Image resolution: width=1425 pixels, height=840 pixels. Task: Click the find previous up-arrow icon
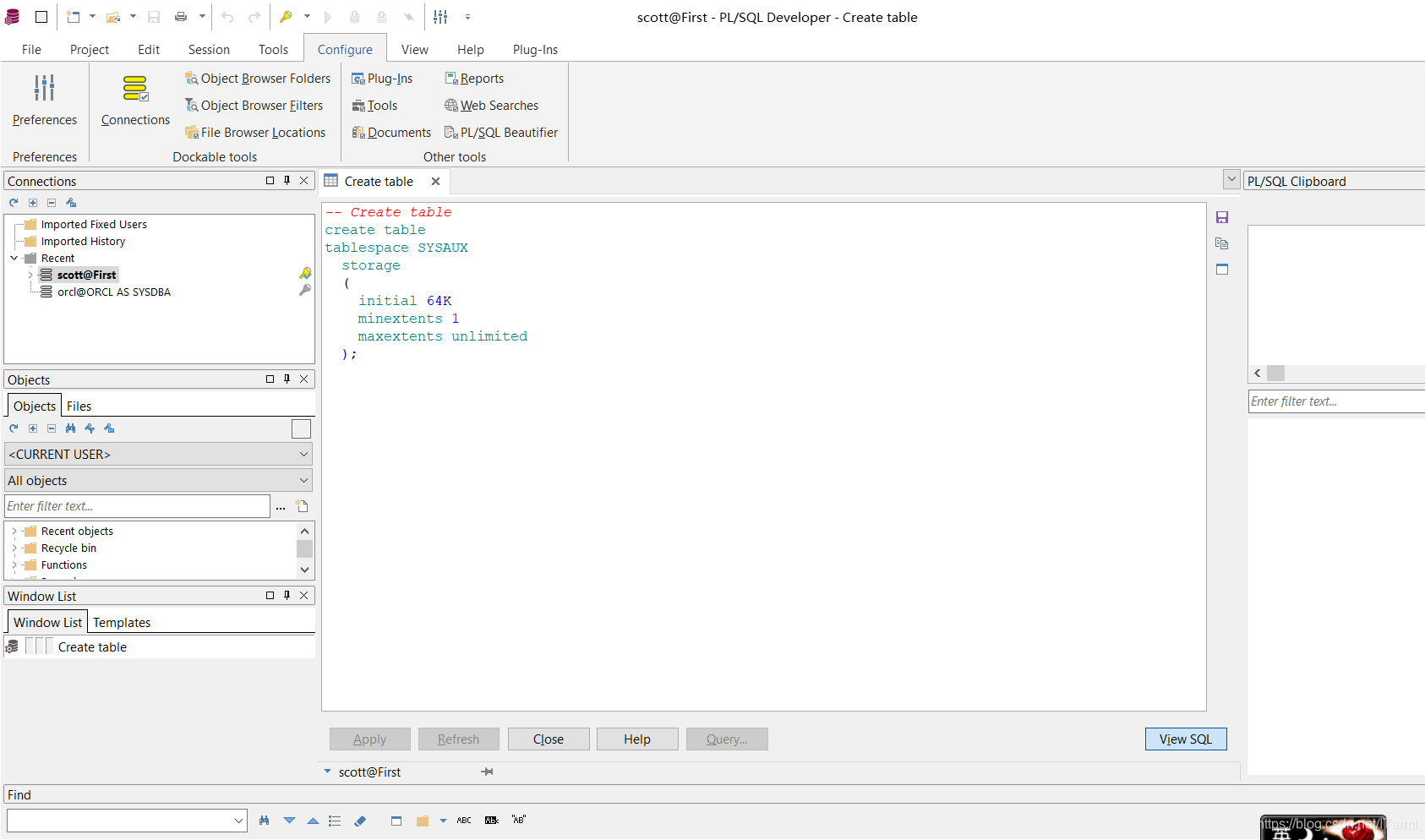(313, 821)
